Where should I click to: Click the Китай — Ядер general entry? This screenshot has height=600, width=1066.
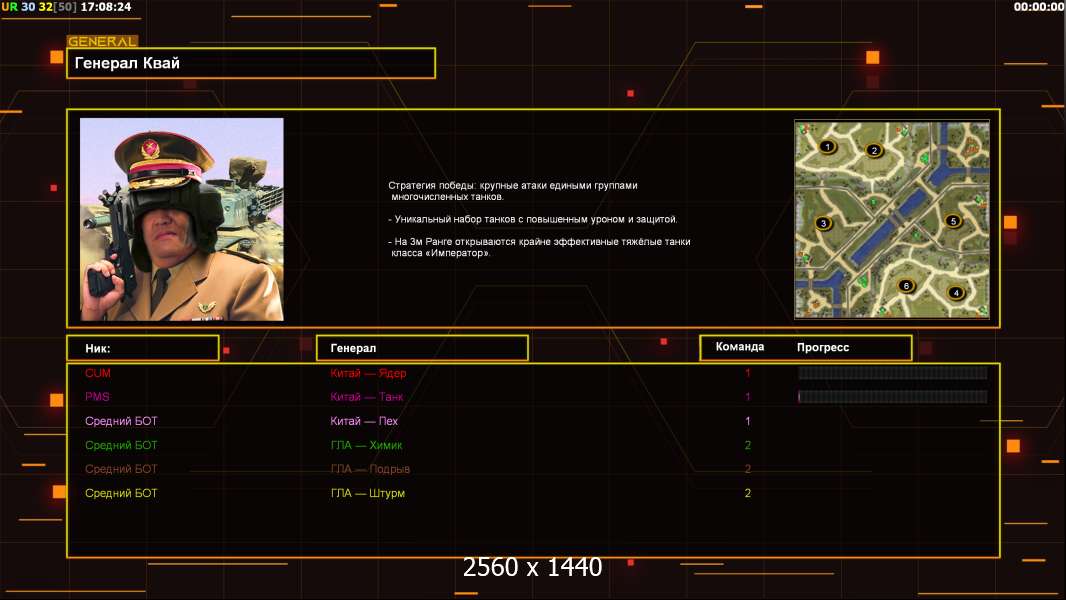[368, 373]
